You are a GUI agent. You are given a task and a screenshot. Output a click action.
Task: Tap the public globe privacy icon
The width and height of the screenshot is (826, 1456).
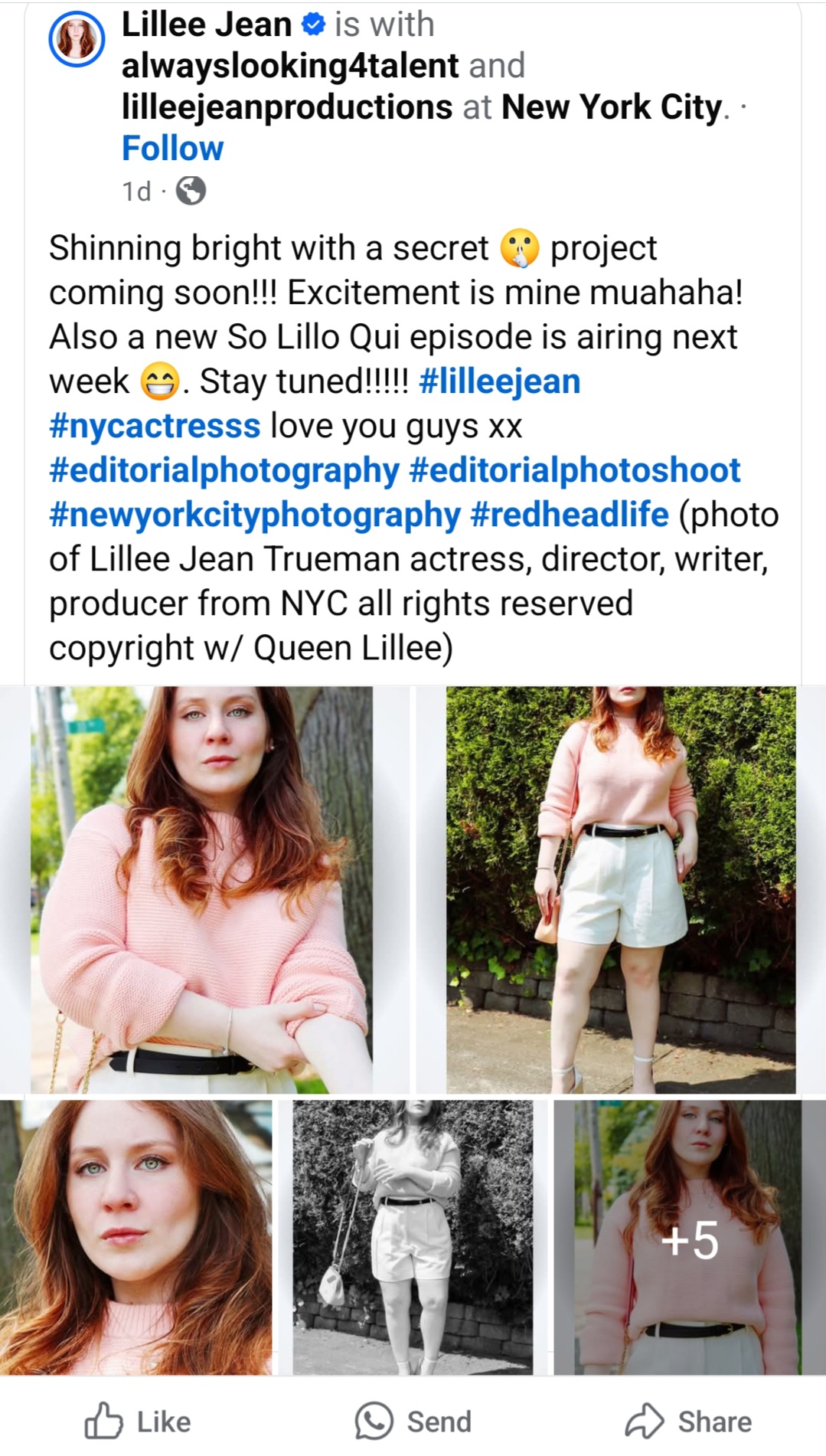[191, 191]
